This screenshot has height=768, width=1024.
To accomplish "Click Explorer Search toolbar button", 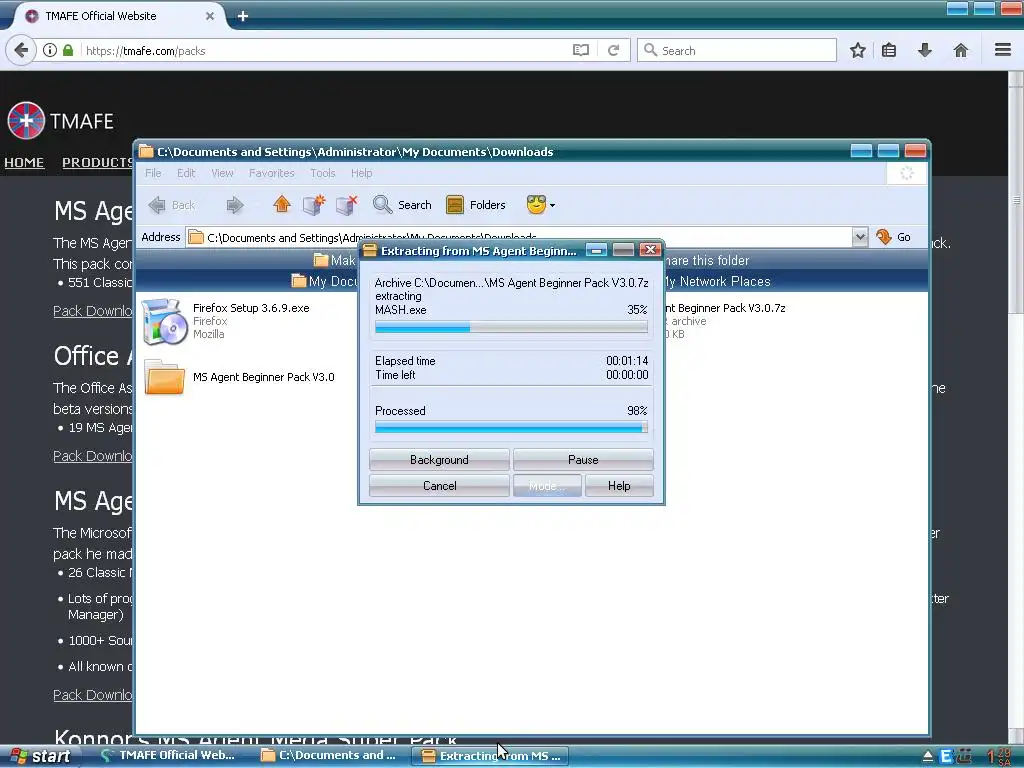I will pyautogui.click(x=402, y=205).
